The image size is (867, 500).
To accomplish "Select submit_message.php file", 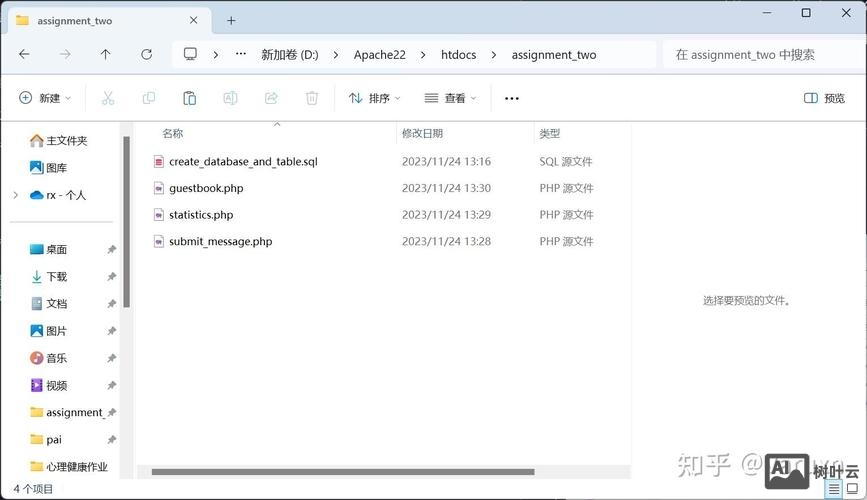I will (221, 241).
